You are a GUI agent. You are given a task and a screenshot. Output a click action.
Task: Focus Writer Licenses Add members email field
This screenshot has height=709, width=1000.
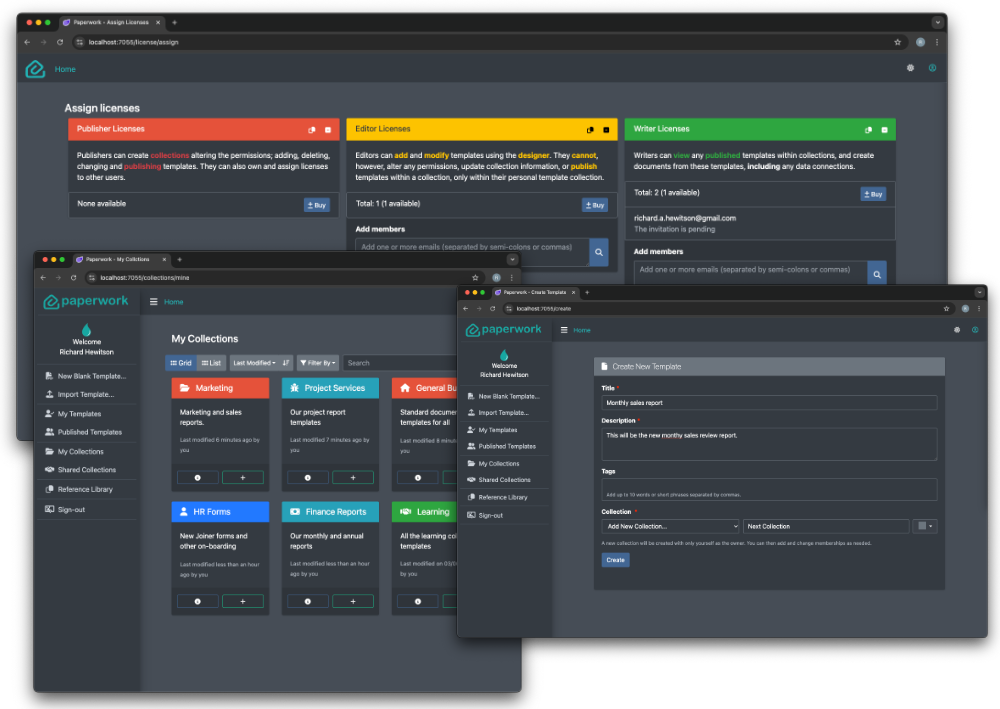click(x=751, y=270)
